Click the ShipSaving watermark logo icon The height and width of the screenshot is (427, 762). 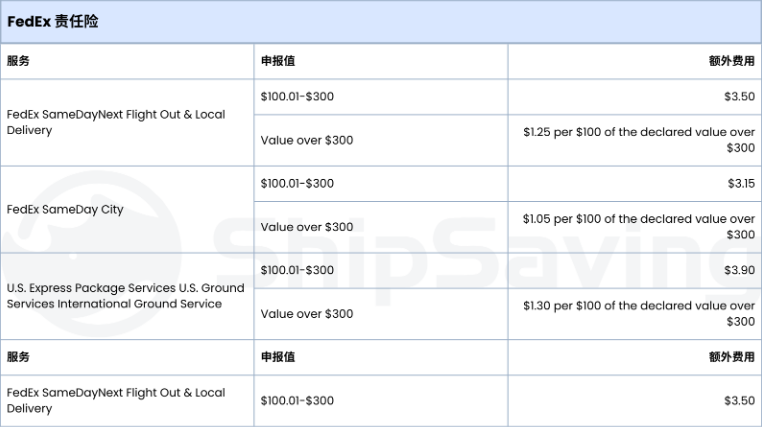pos(92,253)
